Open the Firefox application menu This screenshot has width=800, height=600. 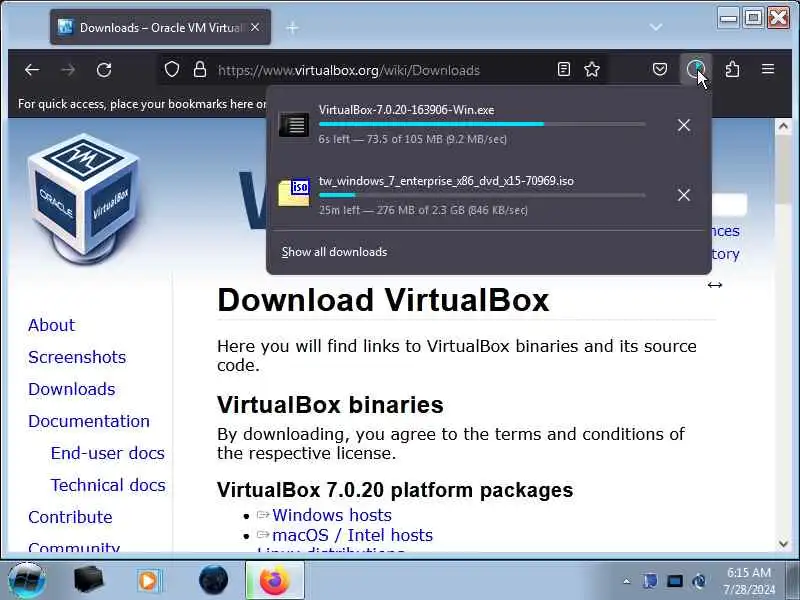click(768, 69)
